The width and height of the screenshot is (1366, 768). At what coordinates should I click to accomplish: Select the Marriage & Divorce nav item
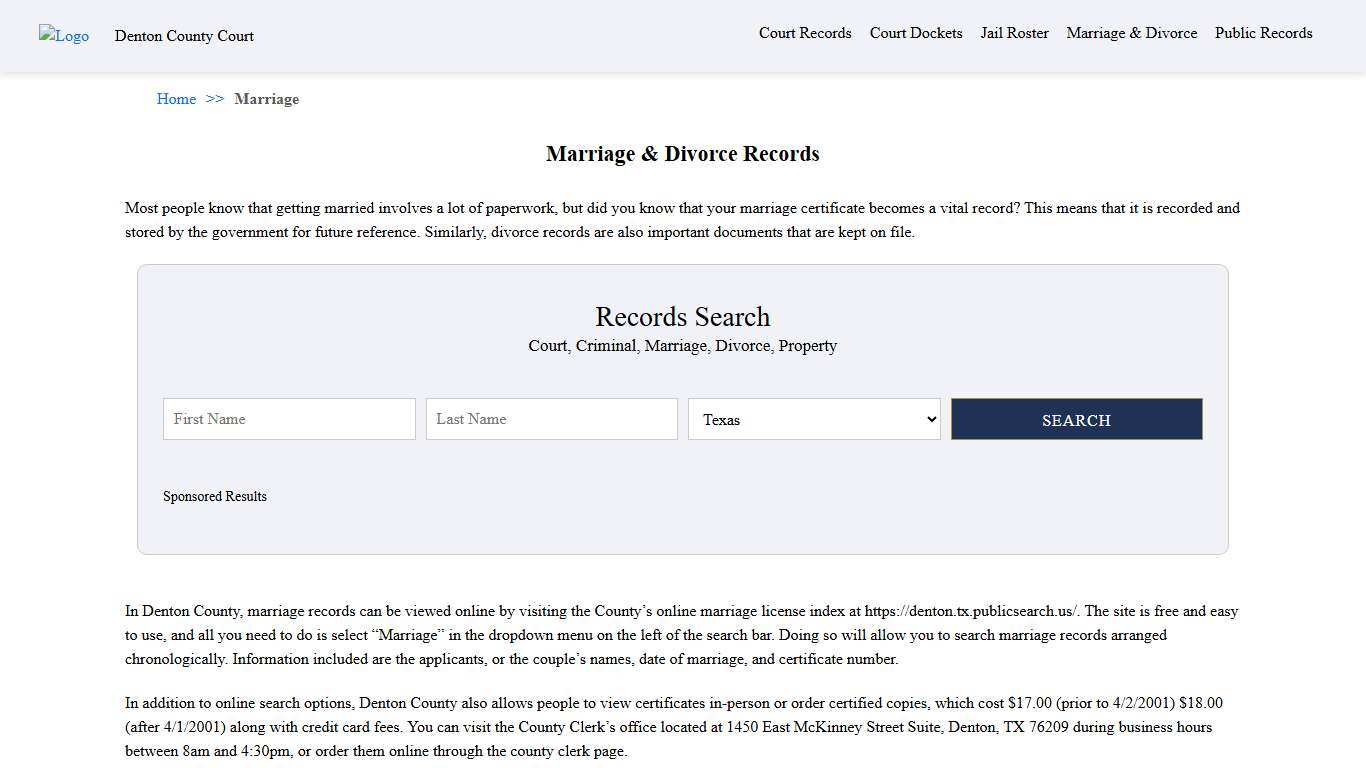tap(1131, 33)
